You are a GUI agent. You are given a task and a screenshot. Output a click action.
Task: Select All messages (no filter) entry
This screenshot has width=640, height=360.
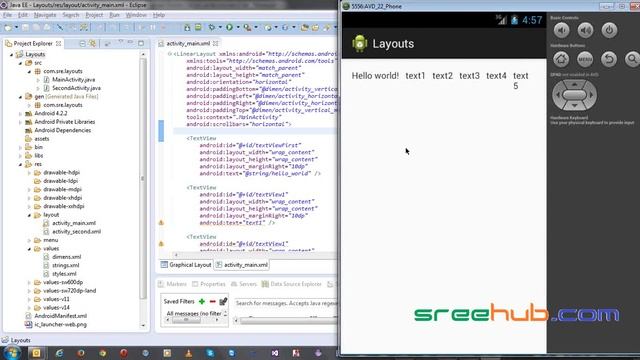coord(194,313)
